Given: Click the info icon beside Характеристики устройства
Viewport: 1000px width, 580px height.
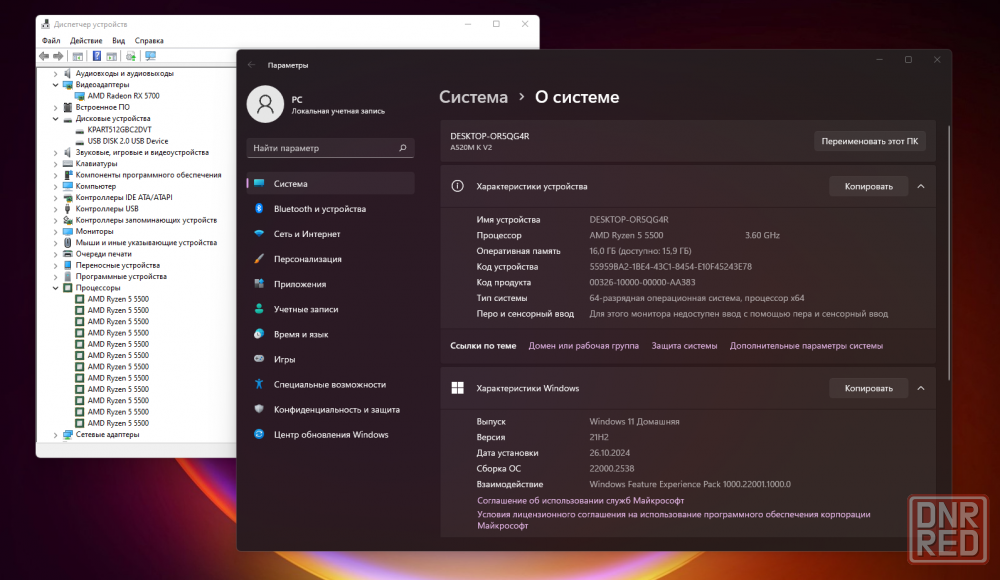Looking at the screenshot, I should [x=457, y=186].
